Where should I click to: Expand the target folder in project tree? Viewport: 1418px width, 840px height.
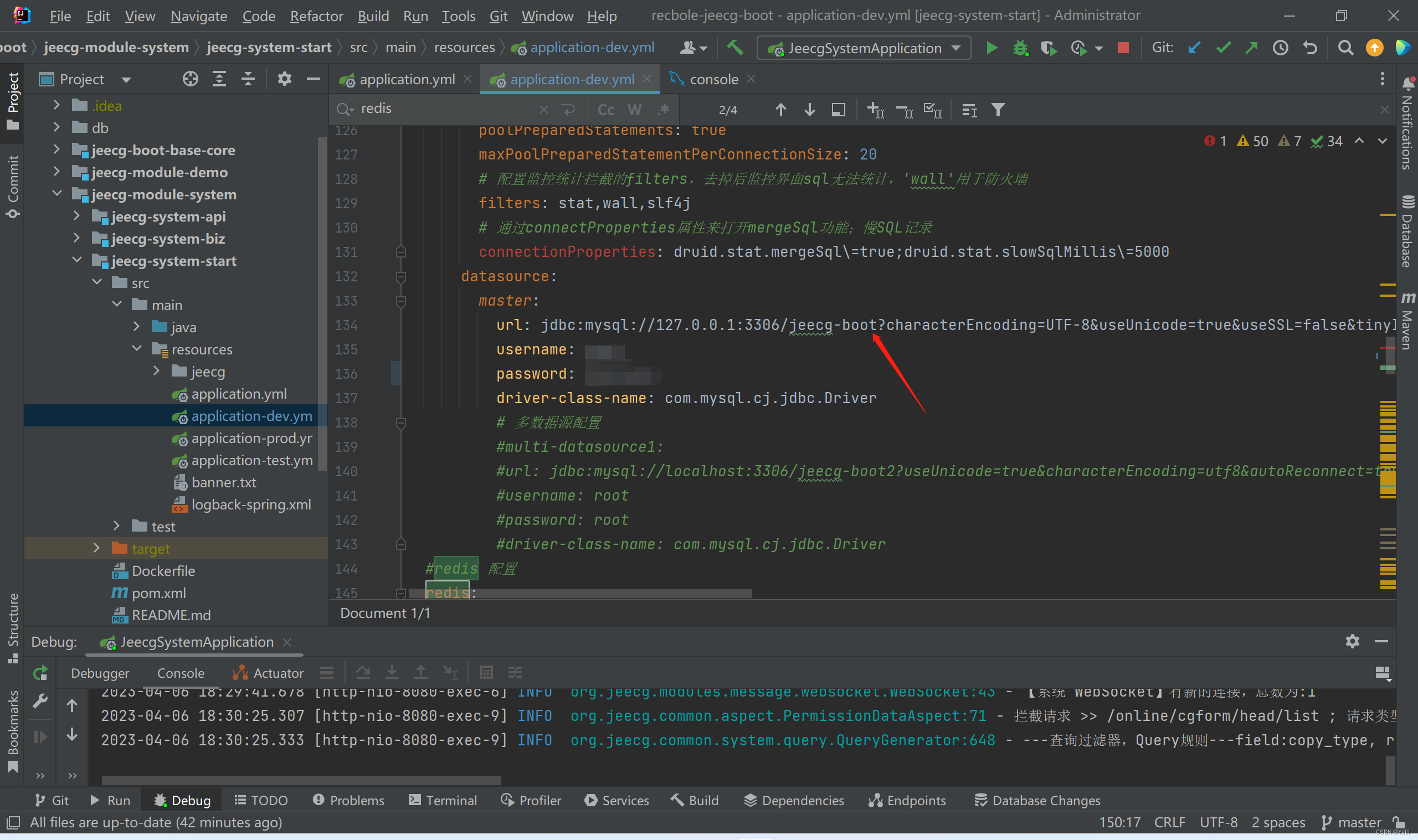(x=97, y=549)
